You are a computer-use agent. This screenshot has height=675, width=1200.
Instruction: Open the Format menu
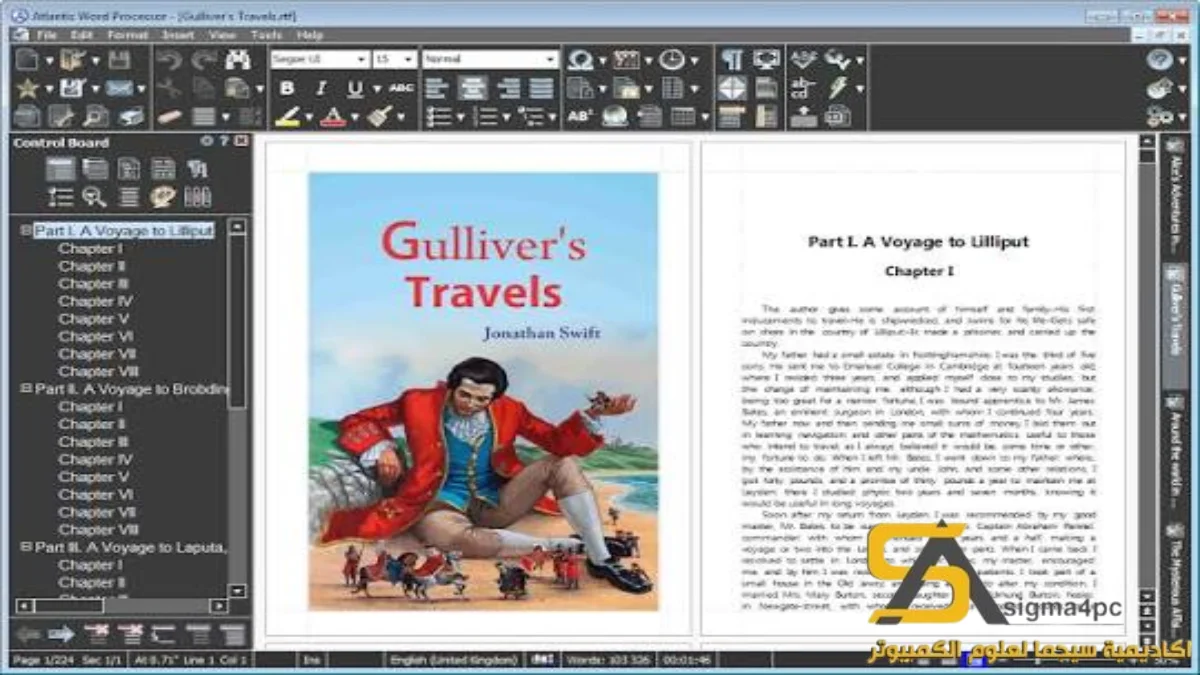pos(127,35)
